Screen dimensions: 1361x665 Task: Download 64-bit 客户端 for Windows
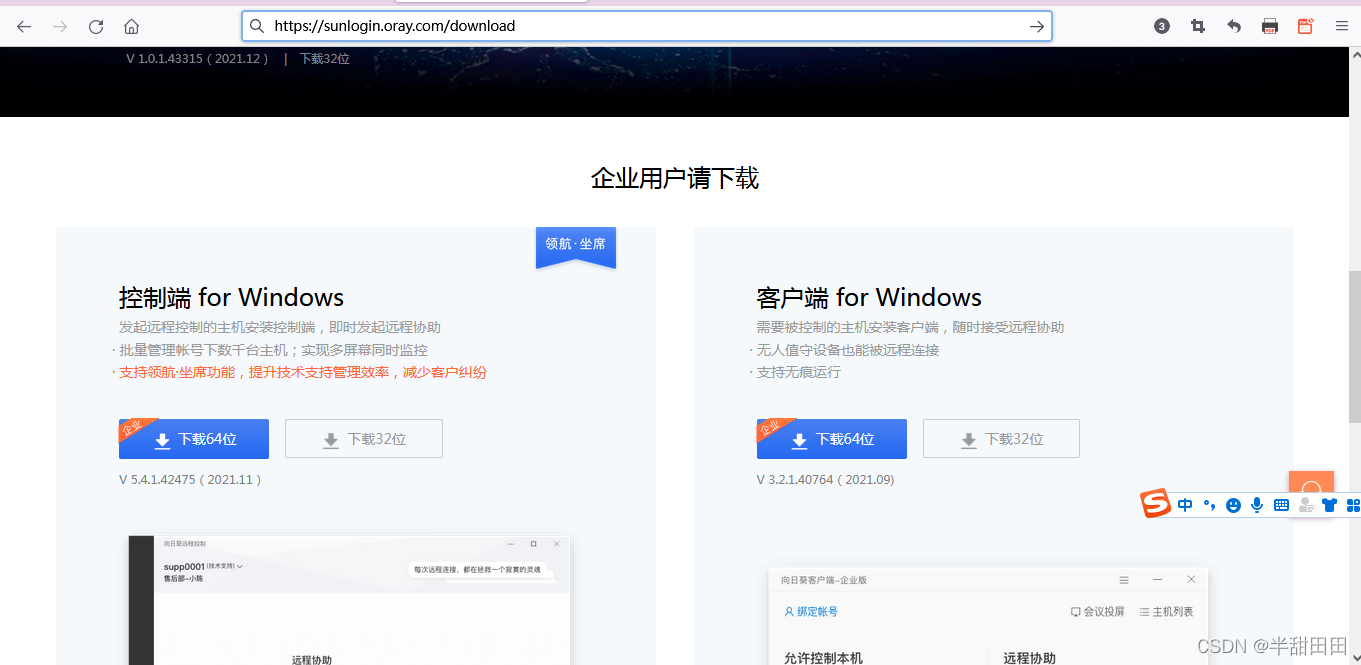click(832, 439)
